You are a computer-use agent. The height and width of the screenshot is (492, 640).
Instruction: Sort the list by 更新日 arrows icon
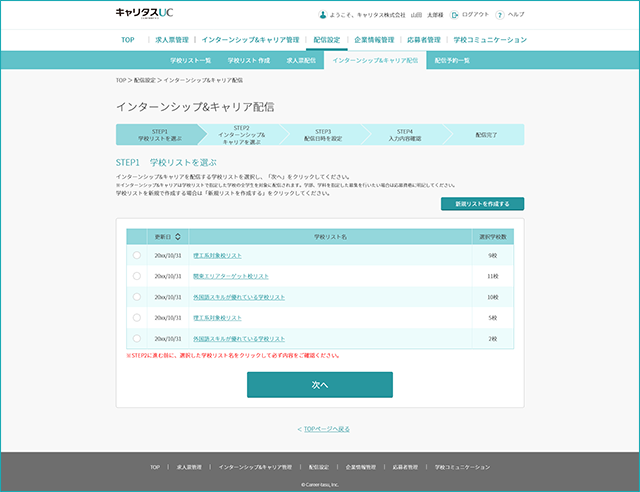(x=178, y=237)
